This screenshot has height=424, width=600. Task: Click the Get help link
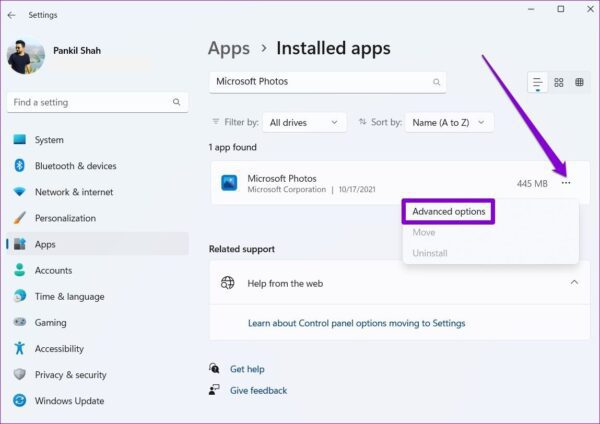[x=247, y=369]
